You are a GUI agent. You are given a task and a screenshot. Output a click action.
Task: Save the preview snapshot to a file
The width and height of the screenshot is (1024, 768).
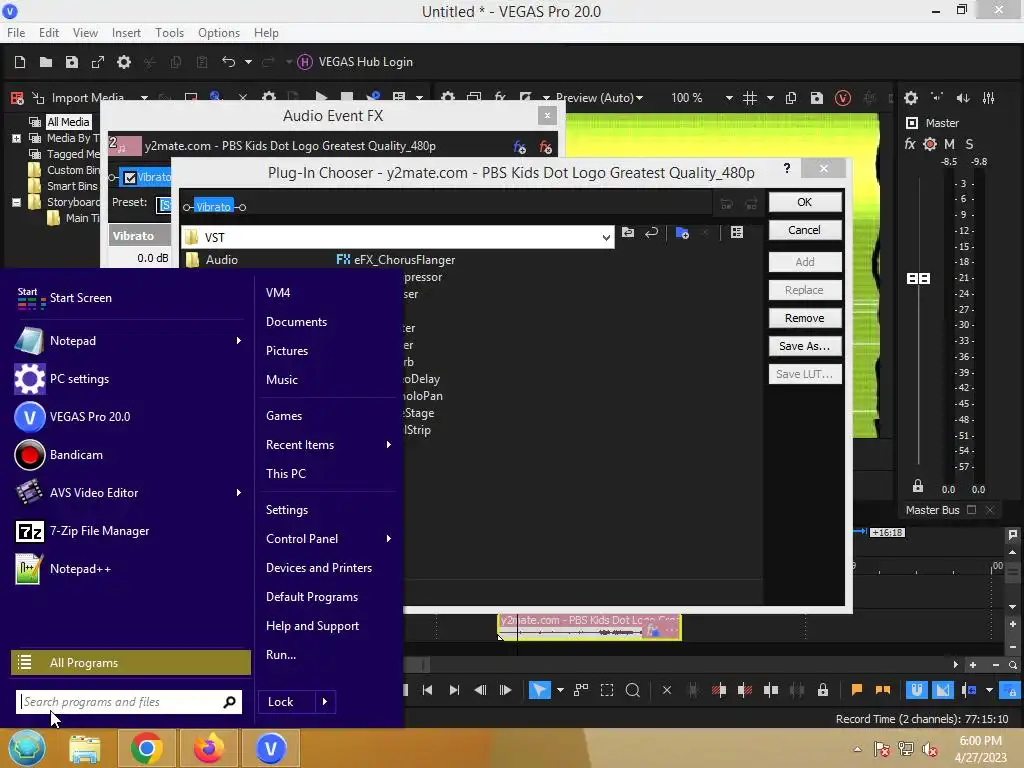(816, 98)
